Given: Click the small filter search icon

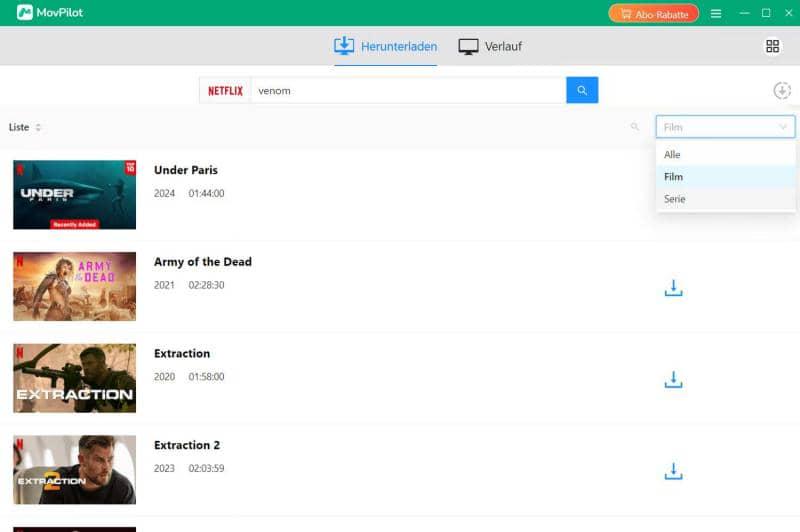Looking at the screenshot, I should tap(635, 126).
